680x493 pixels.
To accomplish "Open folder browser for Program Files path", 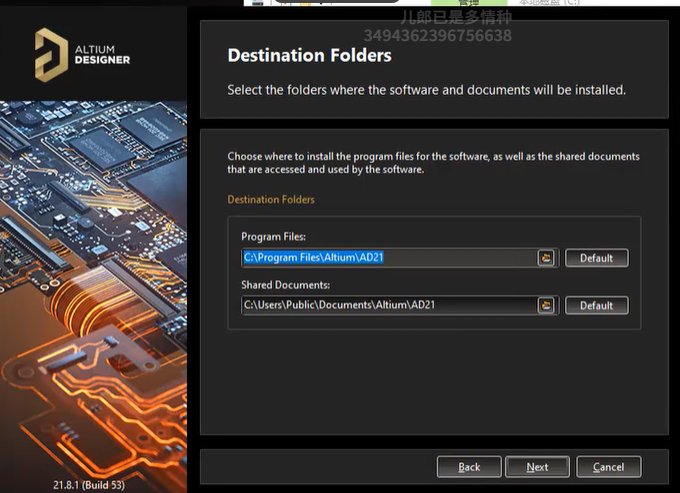I will (x=546, y=258).
